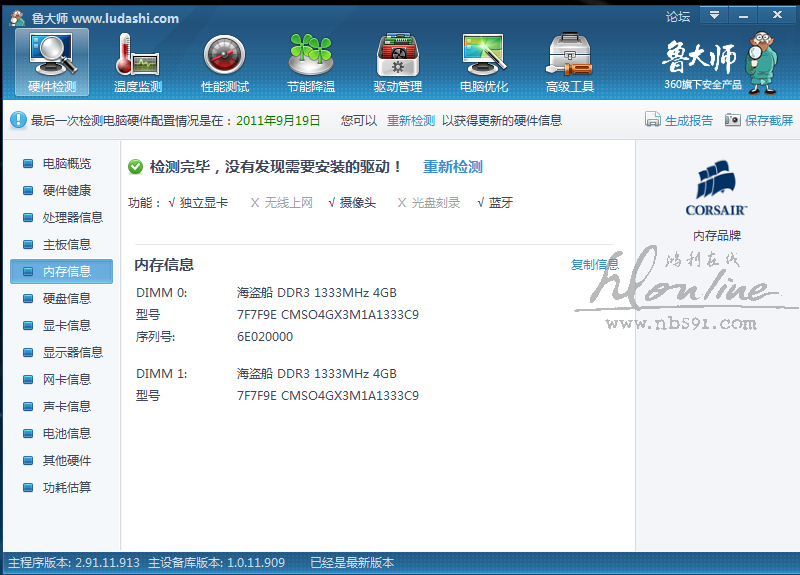Click 主程序版本 2.91.11.913 in status bar

tap(73, 563)
